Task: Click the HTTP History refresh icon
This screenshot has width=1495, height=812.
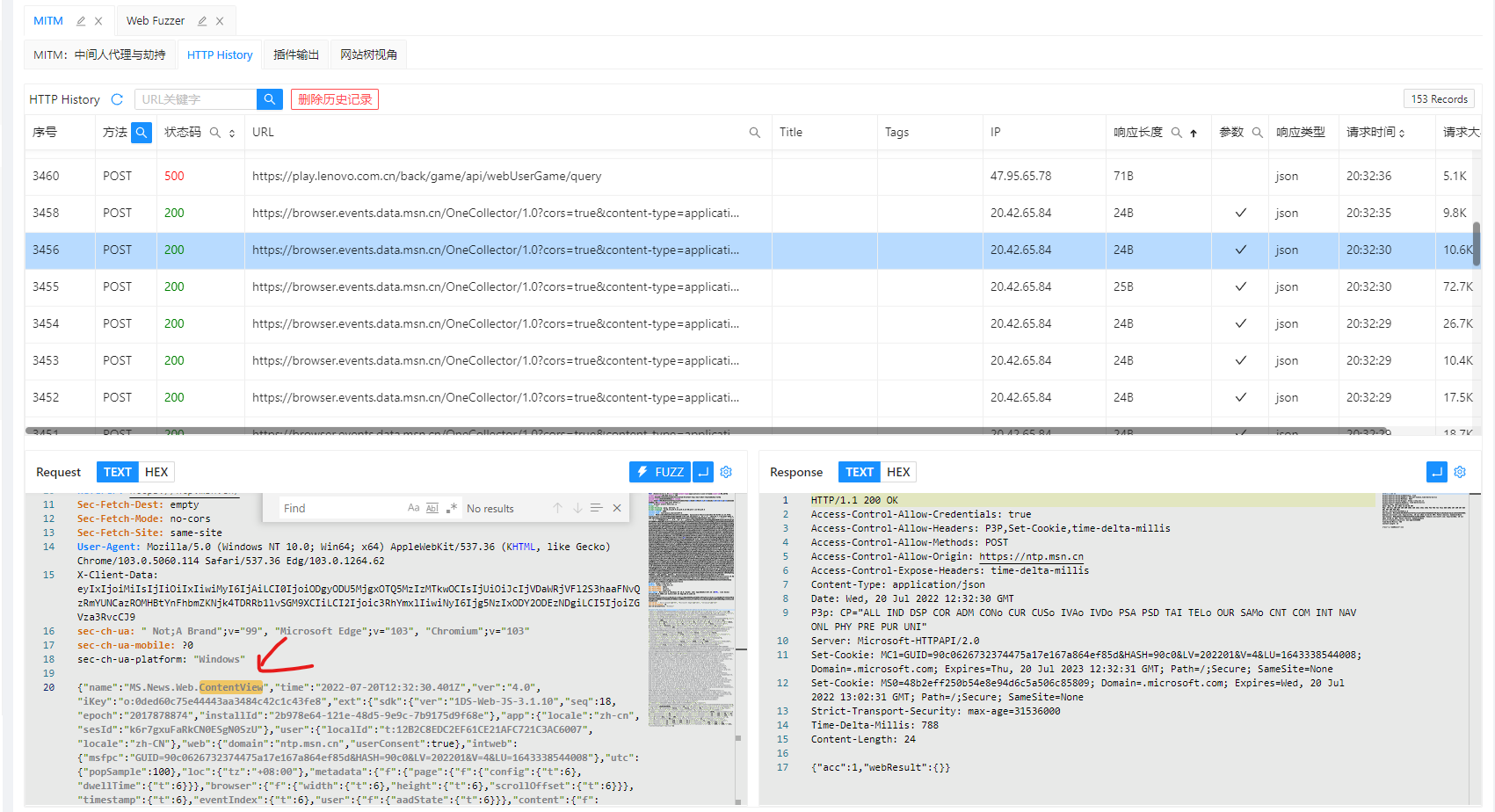Action: (x=119, y=98)
